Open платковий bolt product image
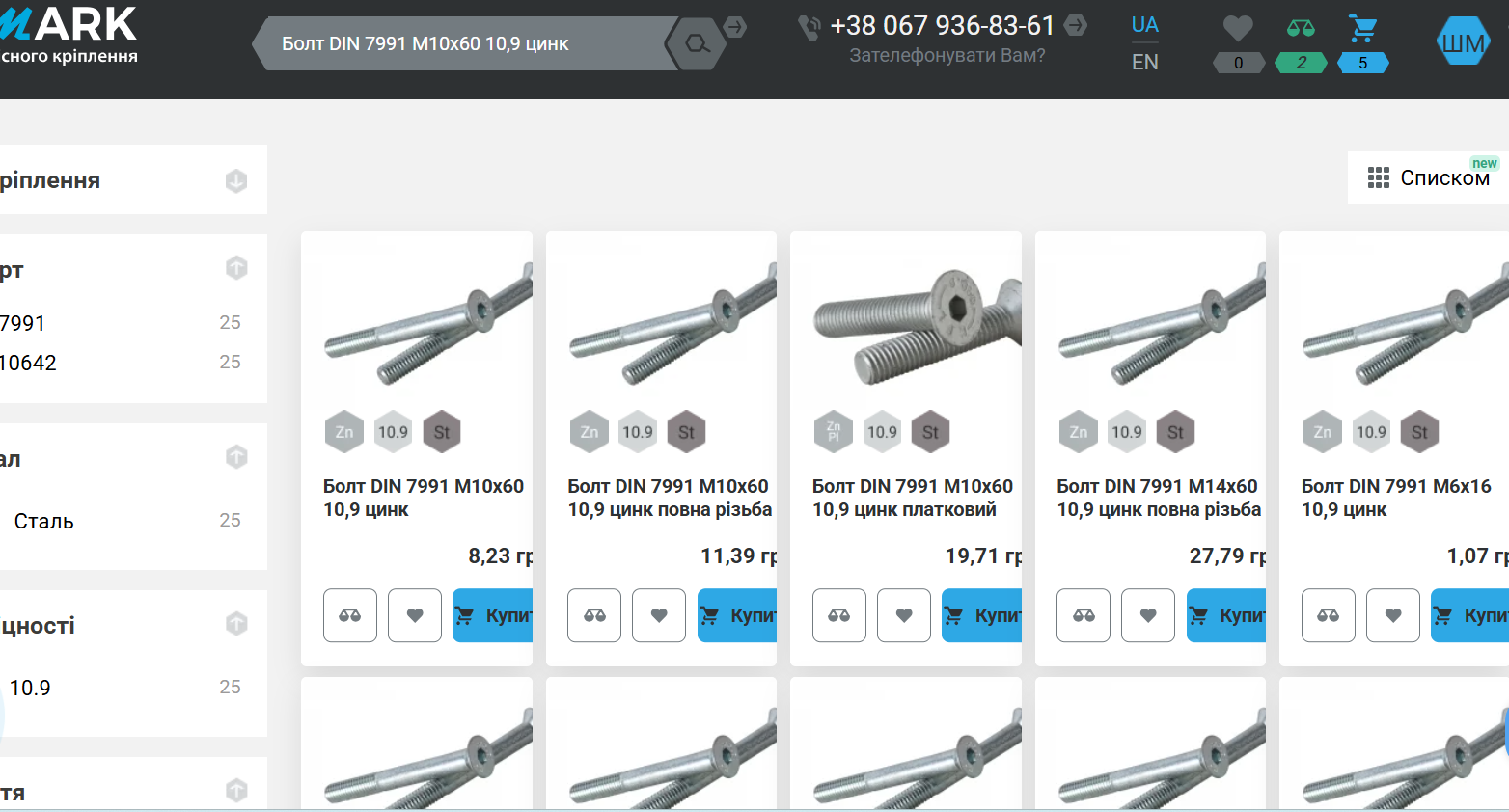Viewport: 1509px width, 812px height. click(917, 326)
